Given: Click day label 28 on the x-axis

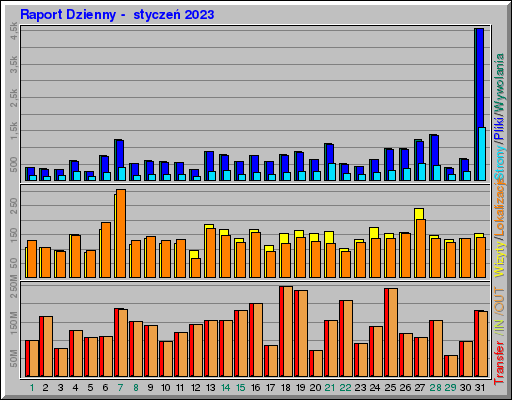Looking at the screenshot, I should point(436,388).
